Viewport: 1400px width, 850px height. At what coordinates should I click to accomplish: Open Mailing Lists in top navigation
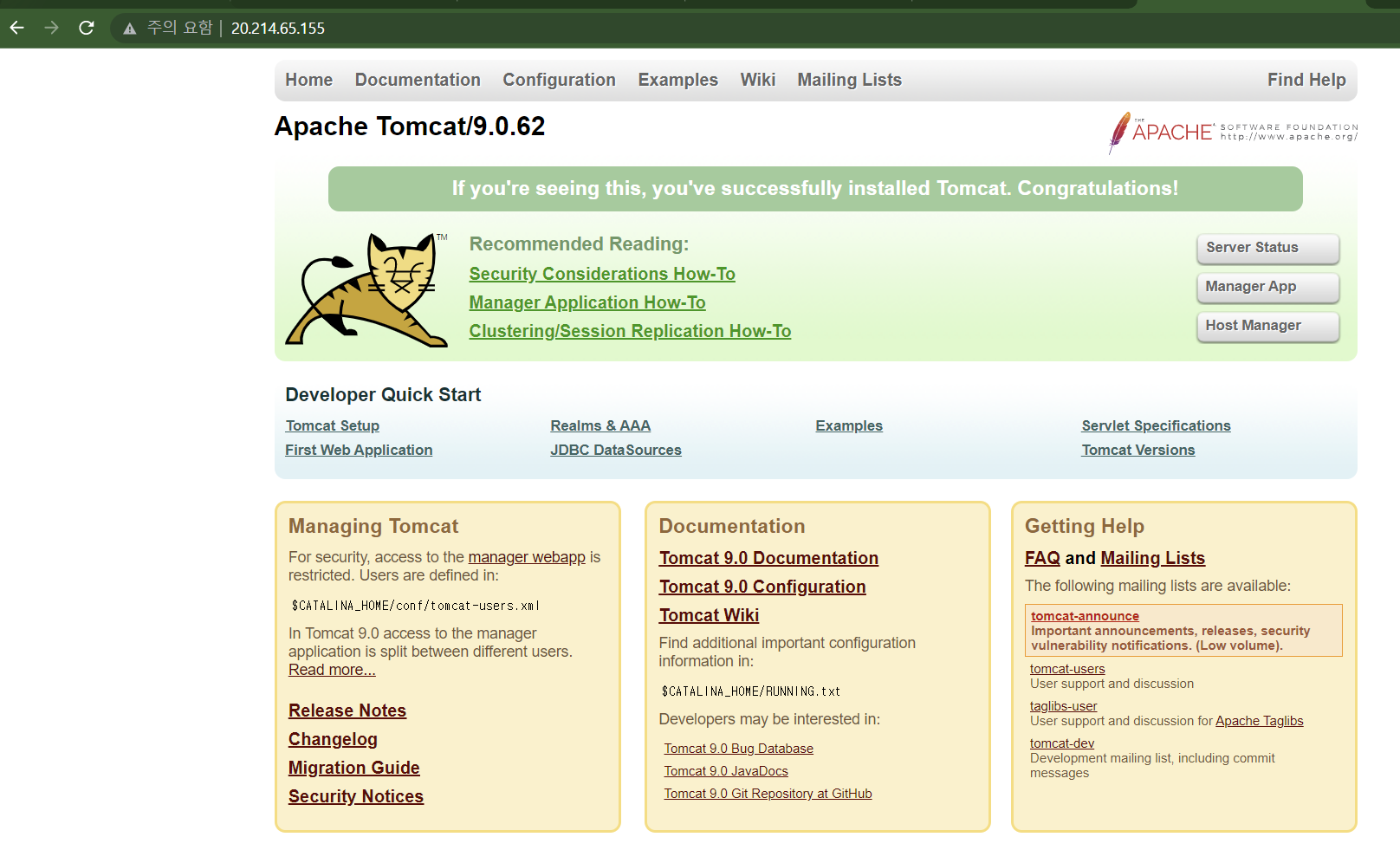coord(850,80)
